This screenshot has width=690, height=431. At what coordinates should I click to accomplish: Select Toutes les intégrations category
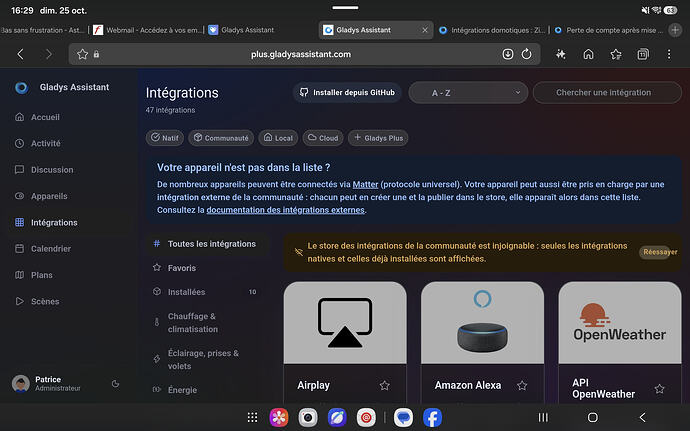tap(207, 244)
